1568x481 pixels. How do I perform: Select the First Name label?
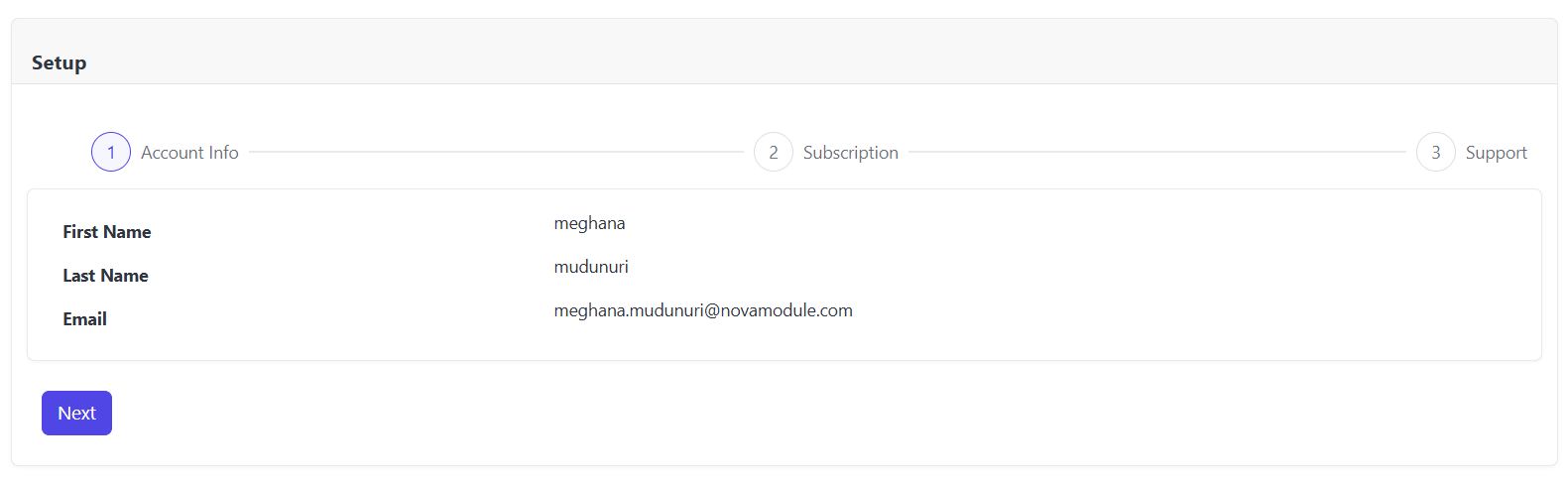(107, 232)
